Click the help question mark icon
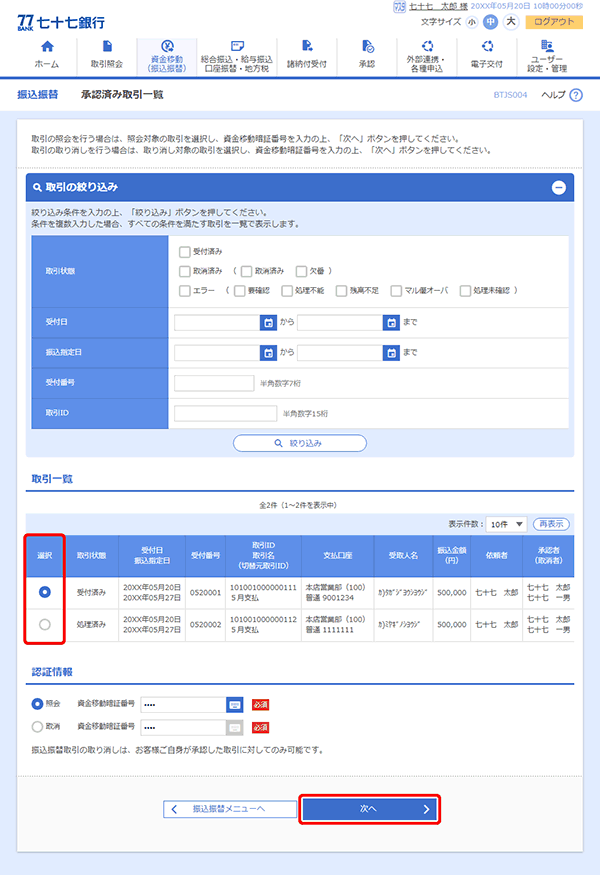600x875 pixels. (x=576, y=95)
